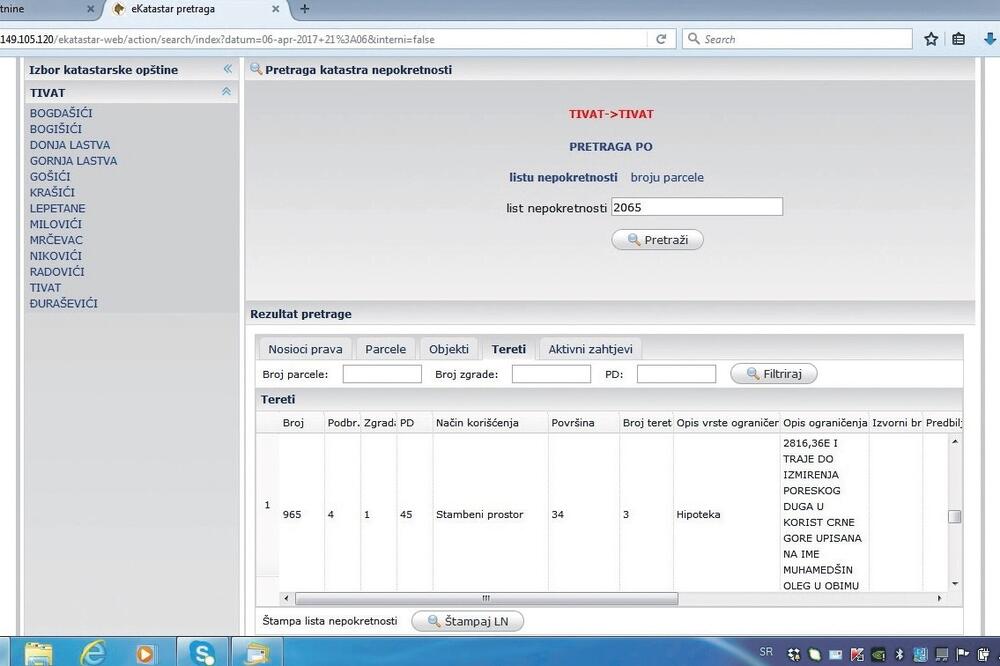Click the Pretraži search button

(x=657, y=240)
